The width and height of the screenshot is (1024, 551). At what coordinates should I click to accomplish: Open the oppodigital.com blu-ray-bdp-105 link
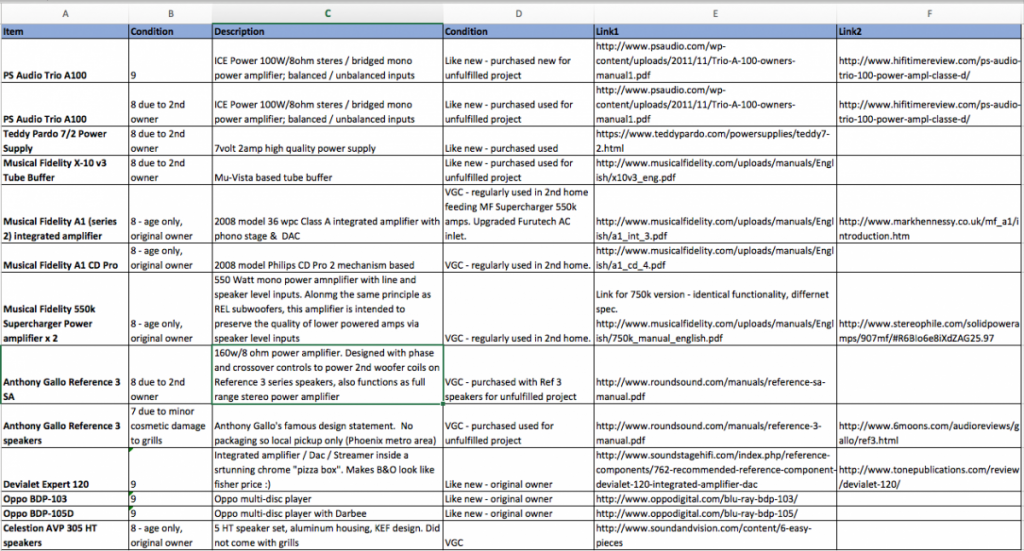coord(696,513)
